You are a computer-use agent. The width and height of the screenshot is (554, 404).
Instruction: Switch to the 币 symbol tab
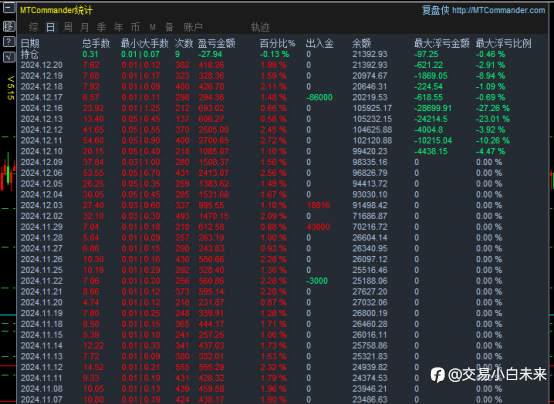coord(136,27)
